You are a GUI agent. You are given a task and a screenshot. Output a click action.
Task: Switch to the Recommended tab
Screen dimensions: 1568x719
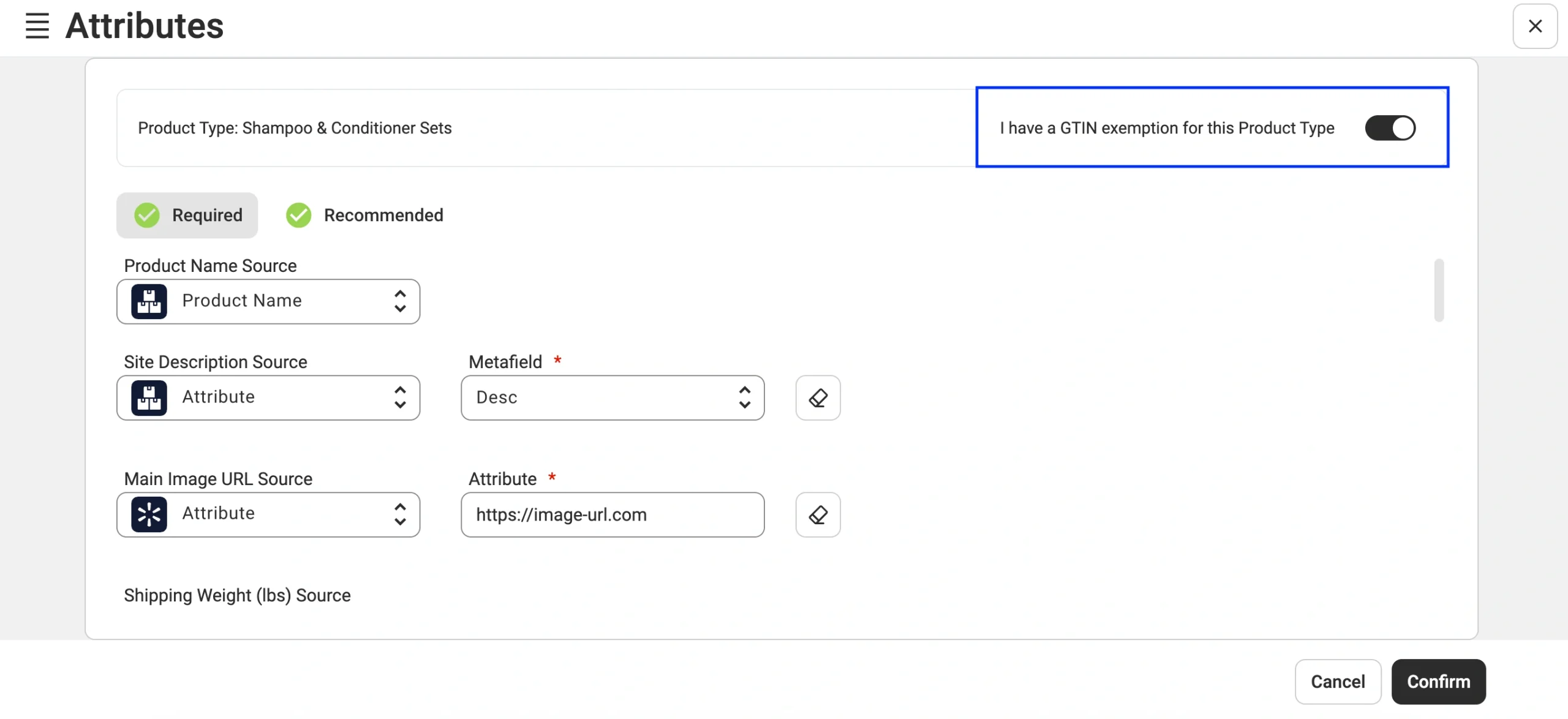coord(365,216)
